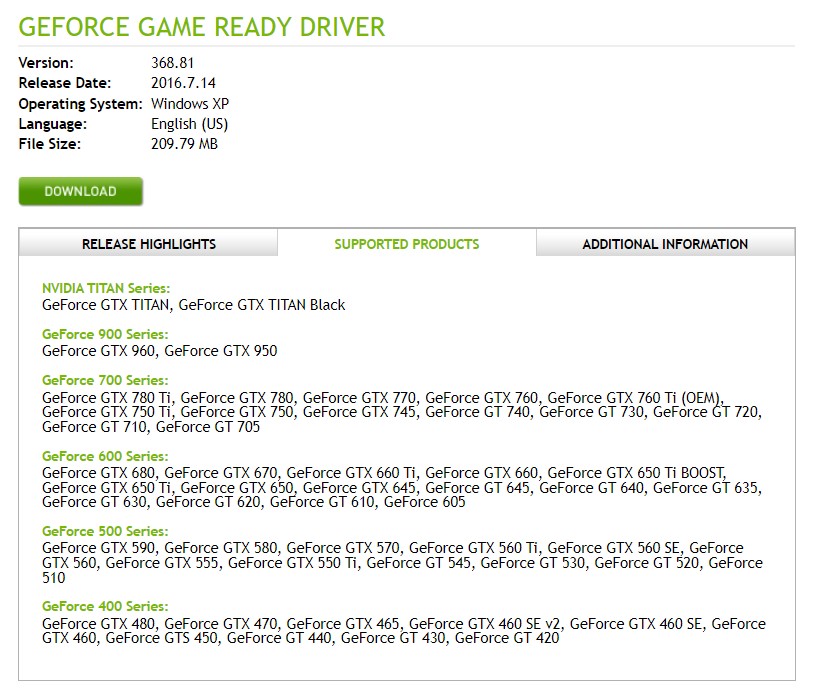Click the Version: label
The image size is (813, 694).
click(46, 63)
